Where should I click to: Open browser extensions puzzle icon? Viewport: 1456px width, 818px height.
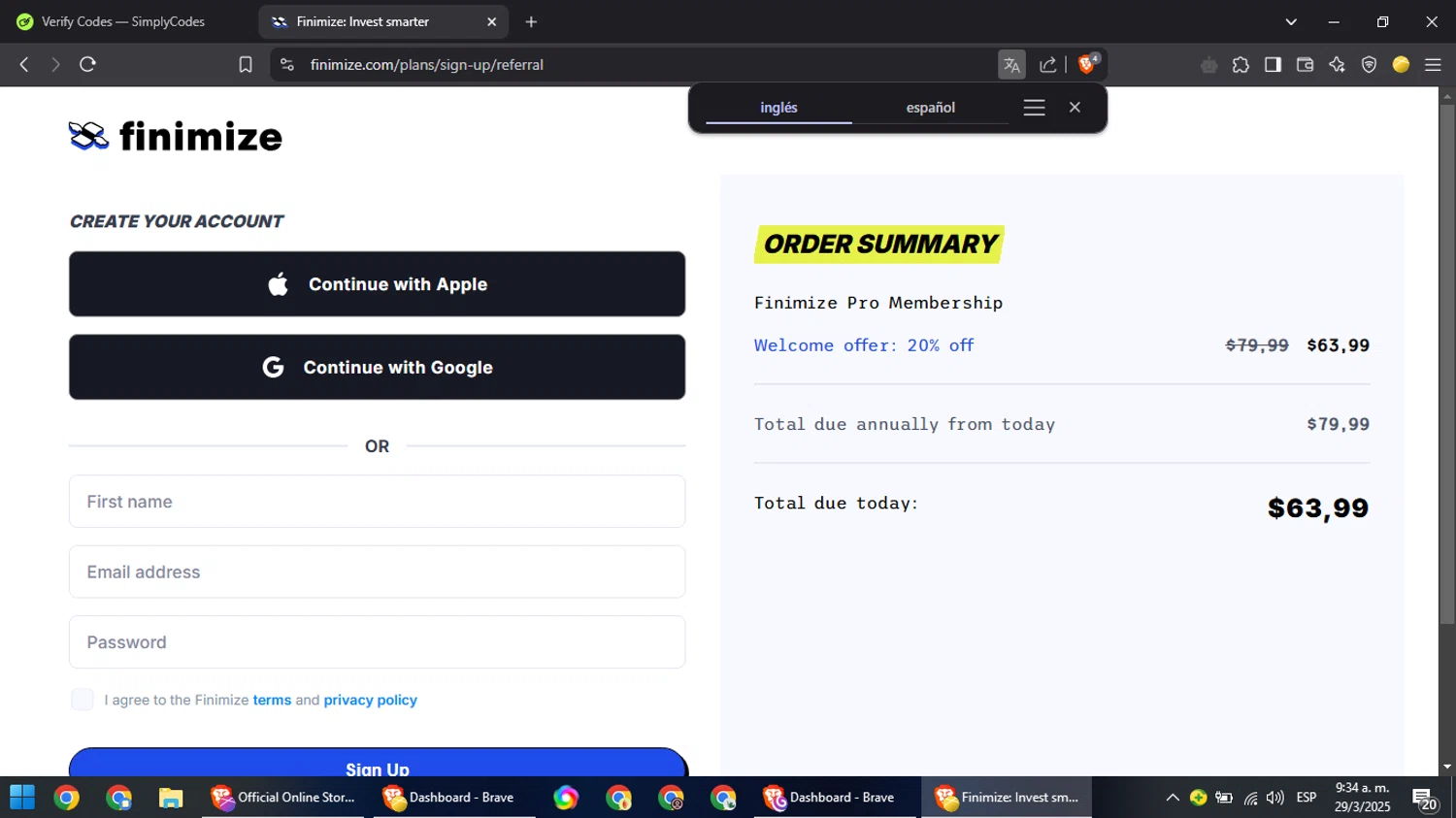[1241, 65]
